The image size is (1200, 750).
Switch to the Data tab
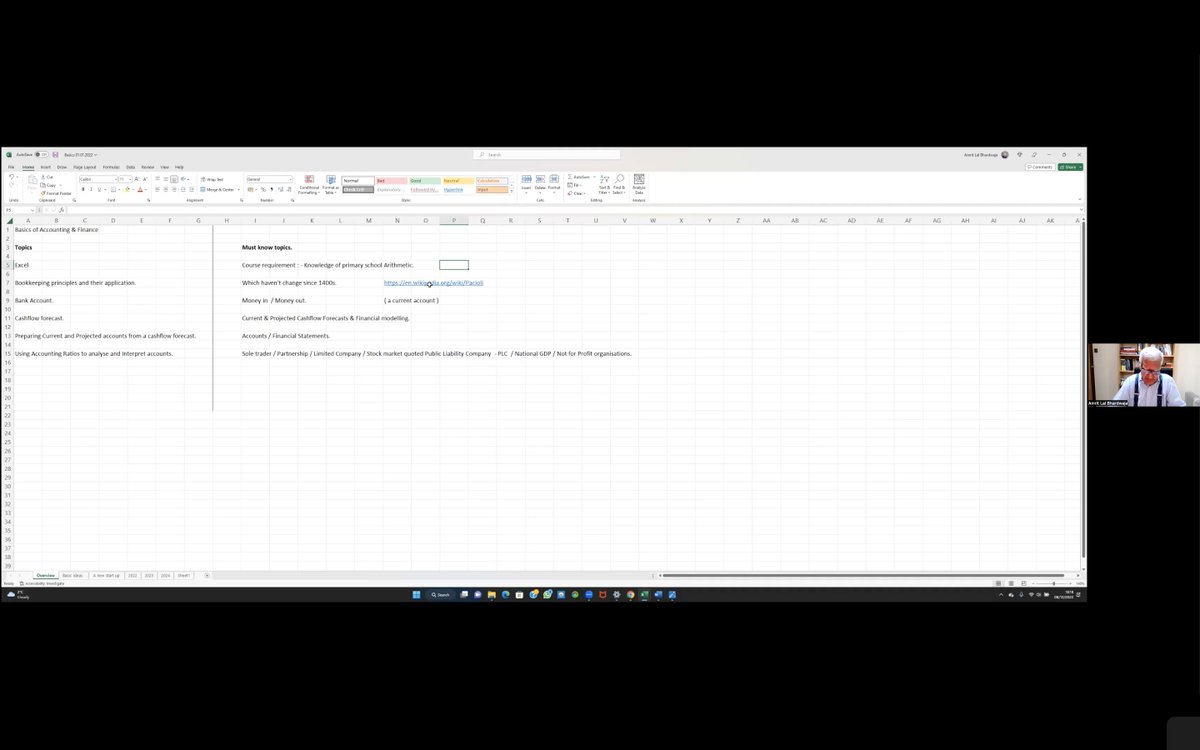tap(130, 167)
